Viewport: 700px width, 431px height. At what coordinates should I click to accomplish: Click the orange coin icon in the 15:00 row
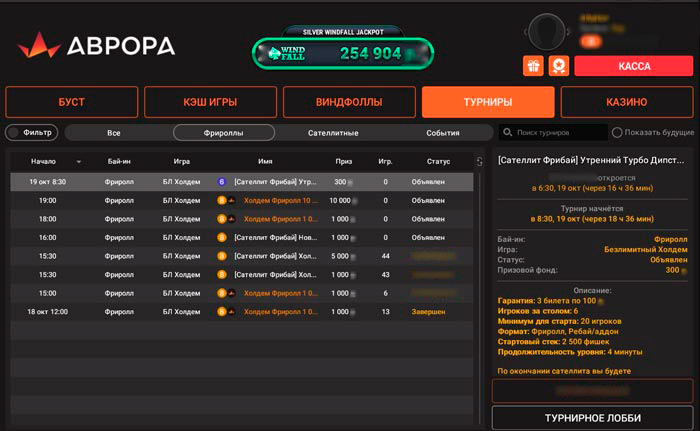point(221,293)
